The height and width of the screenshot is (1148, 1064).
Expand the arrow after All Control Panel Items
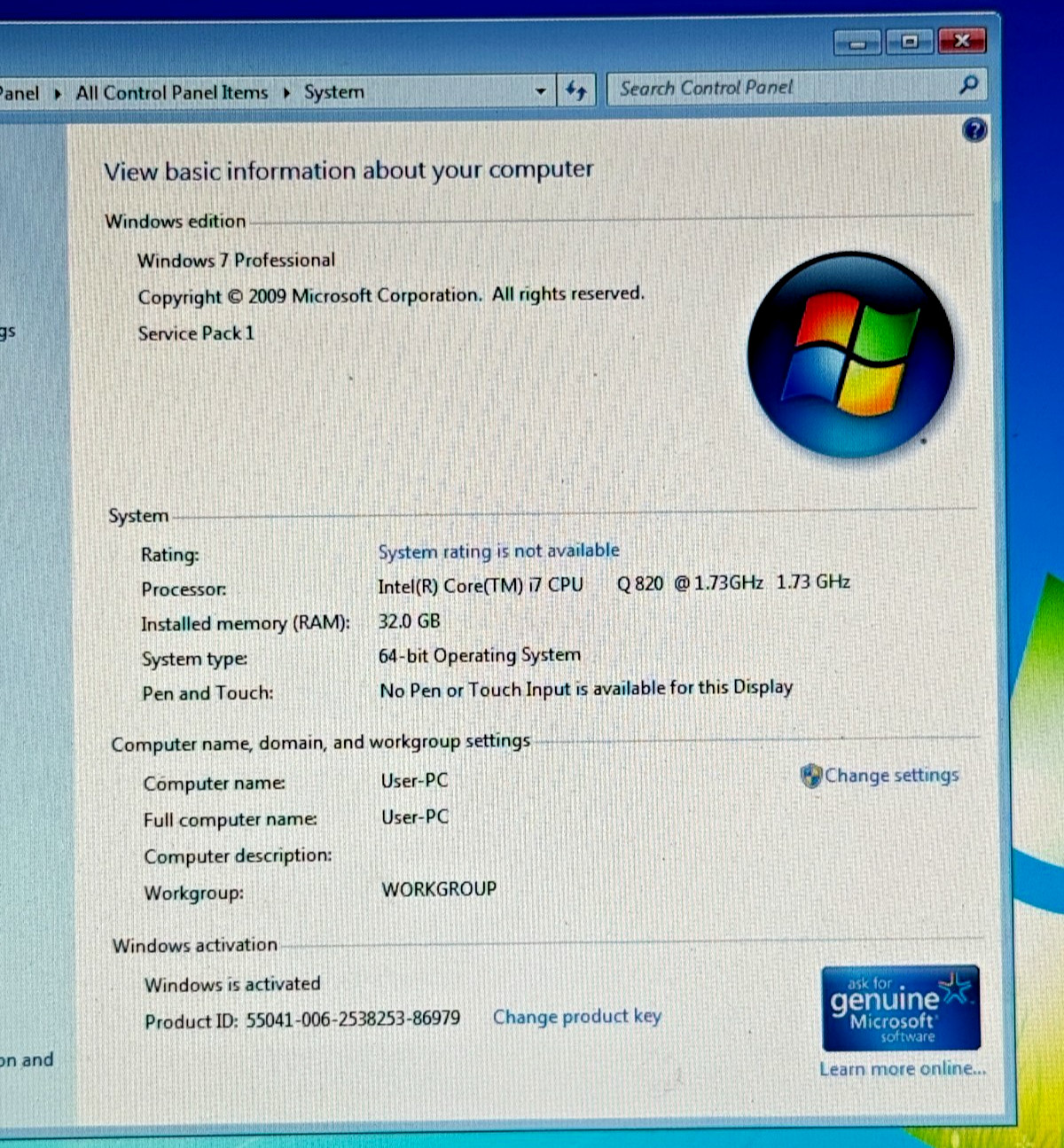coord(286,92)
